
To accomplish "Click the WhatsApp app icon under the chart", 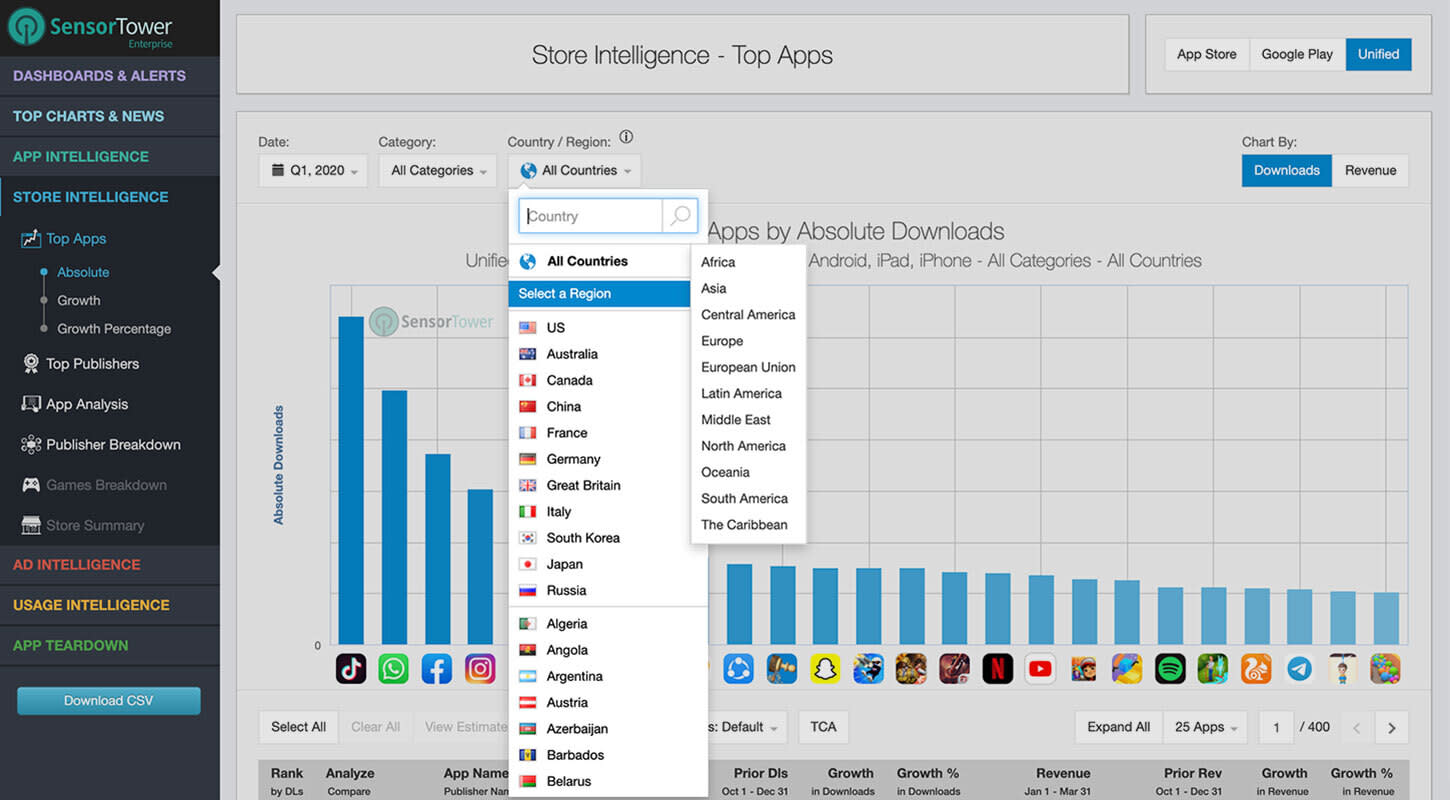I will tap(393, 668).
